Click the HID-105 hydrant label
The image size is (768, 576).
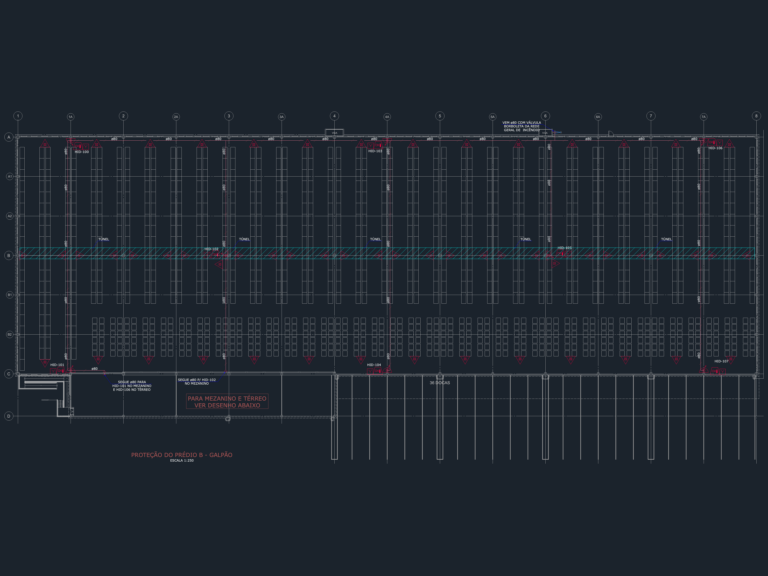[x=565, y=248]
